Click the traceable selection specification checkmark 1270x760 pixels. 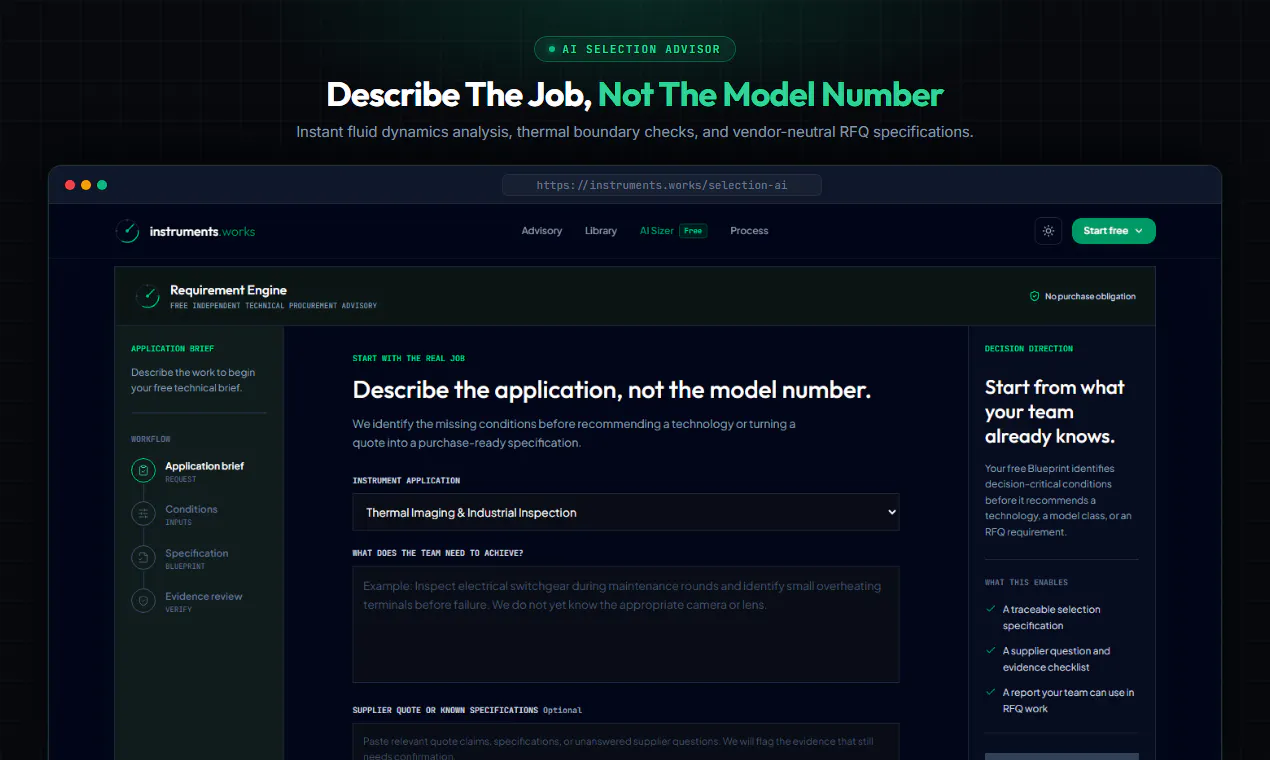(991, 609)
